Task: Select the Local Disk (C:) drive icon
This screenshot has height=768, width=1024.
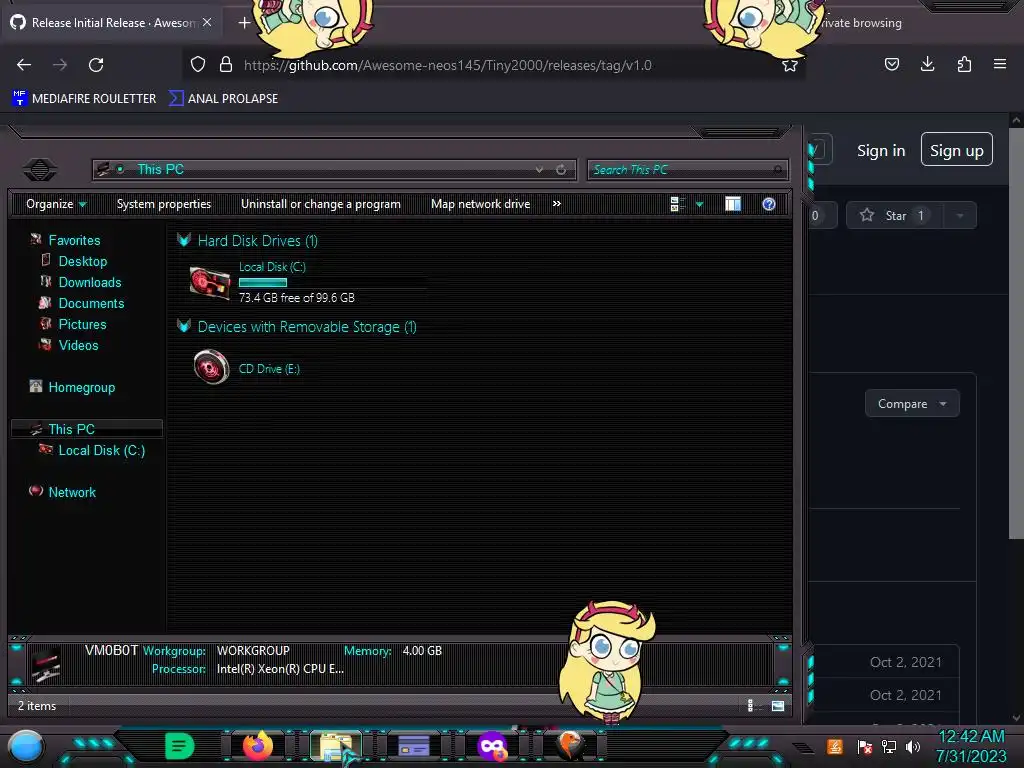Action: pyautogui.click(x=210, y=283)
